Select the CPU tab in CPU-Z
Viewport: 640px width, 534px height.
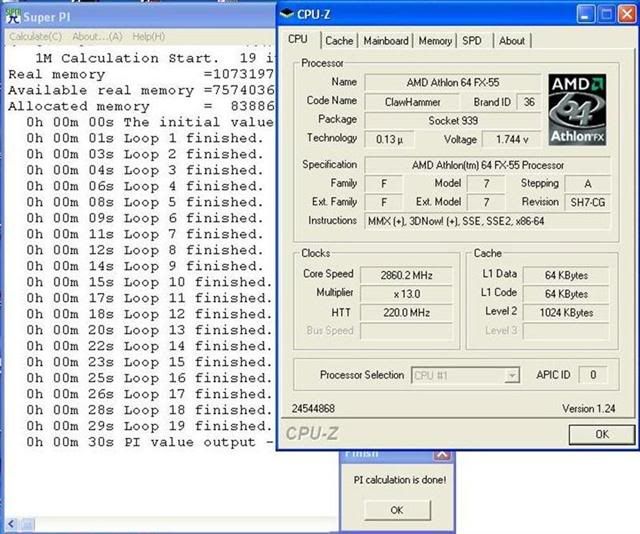click(x=298, y=40)
